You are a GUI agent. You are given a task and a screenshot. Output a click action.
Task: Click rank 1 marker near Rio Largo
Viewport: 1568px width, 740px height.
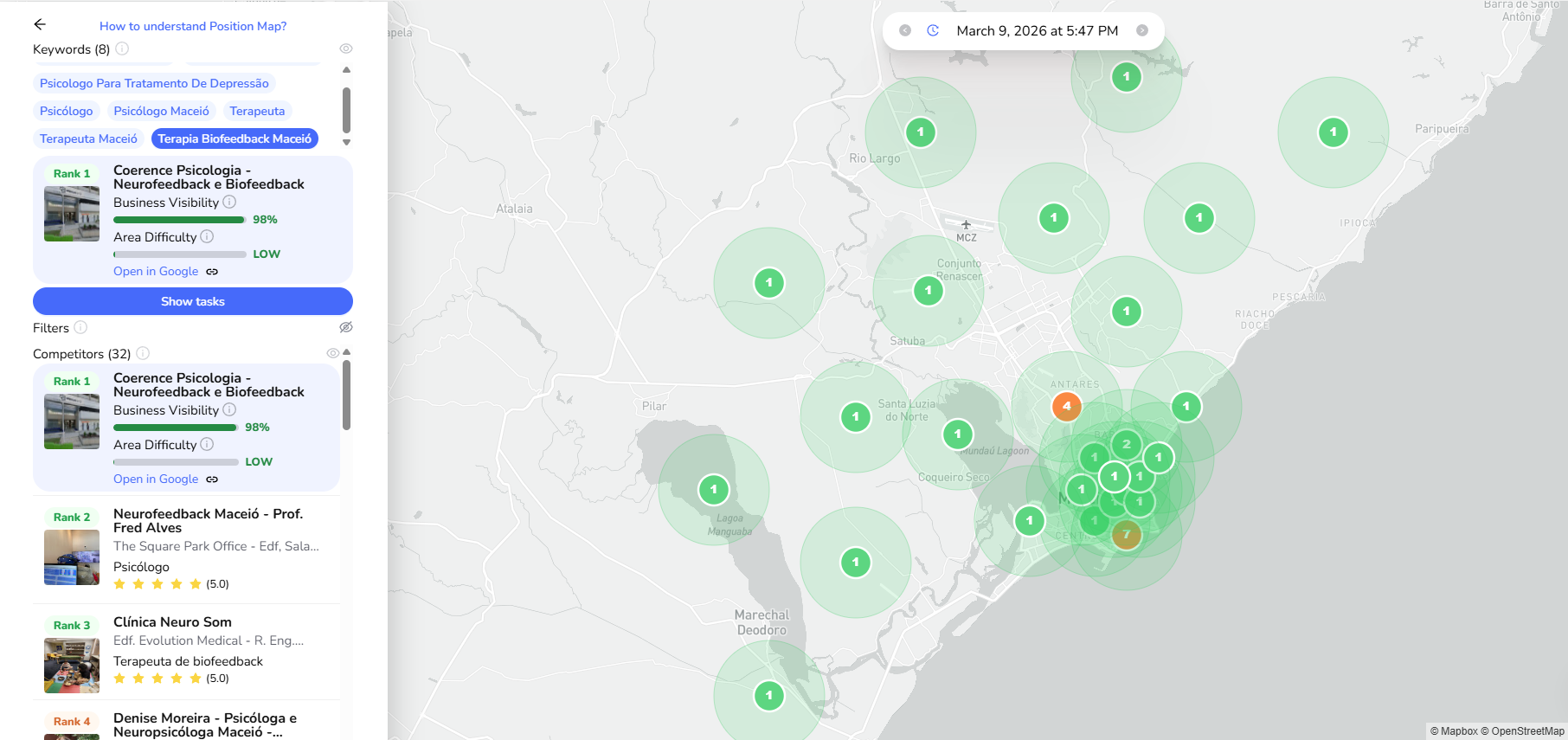point(921,132)
